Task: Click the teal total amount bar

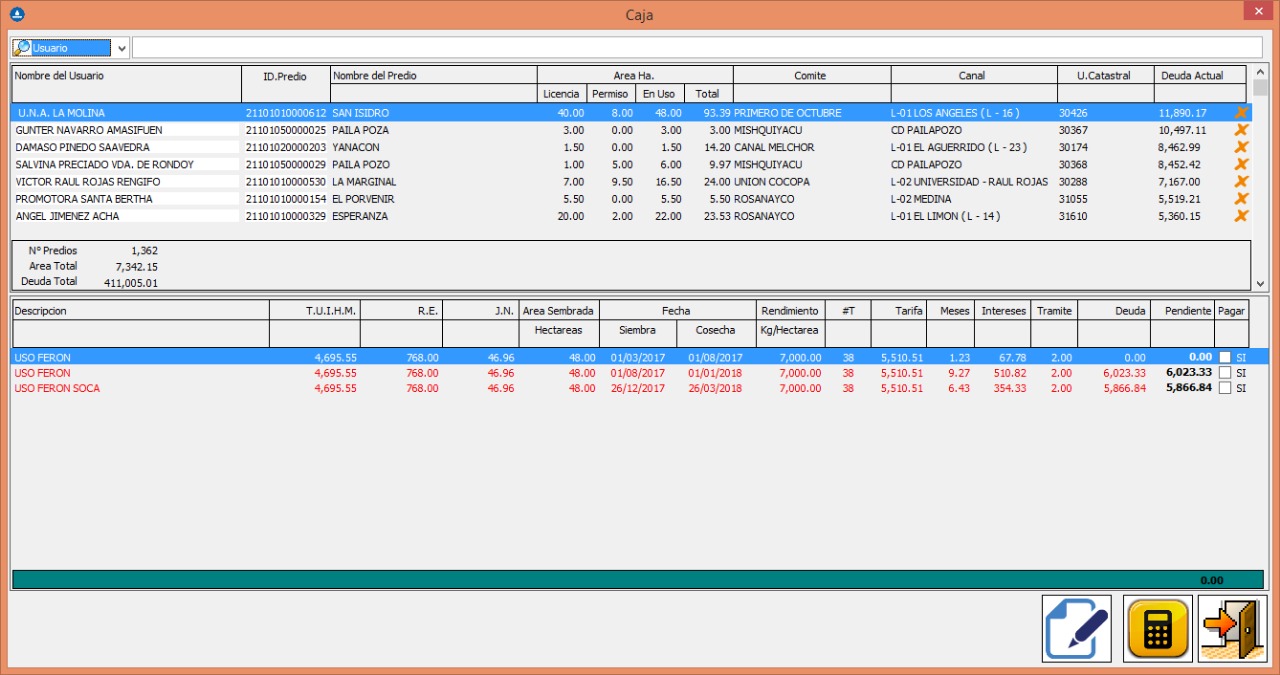Action: (638, 580)
